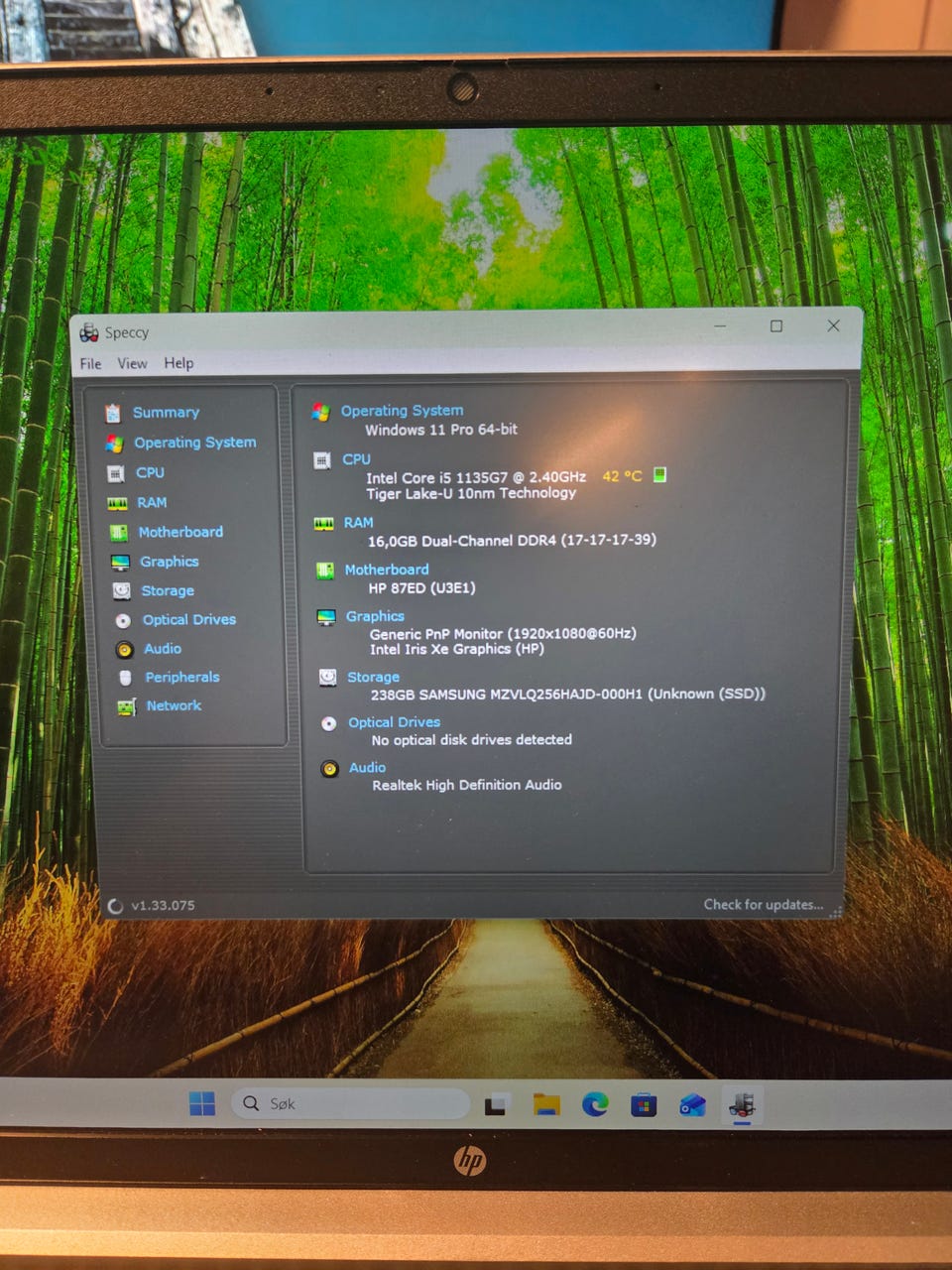Click Check for updates link
The height and width of the screenshot is (1270, 952).
click(x=763, y=905)
